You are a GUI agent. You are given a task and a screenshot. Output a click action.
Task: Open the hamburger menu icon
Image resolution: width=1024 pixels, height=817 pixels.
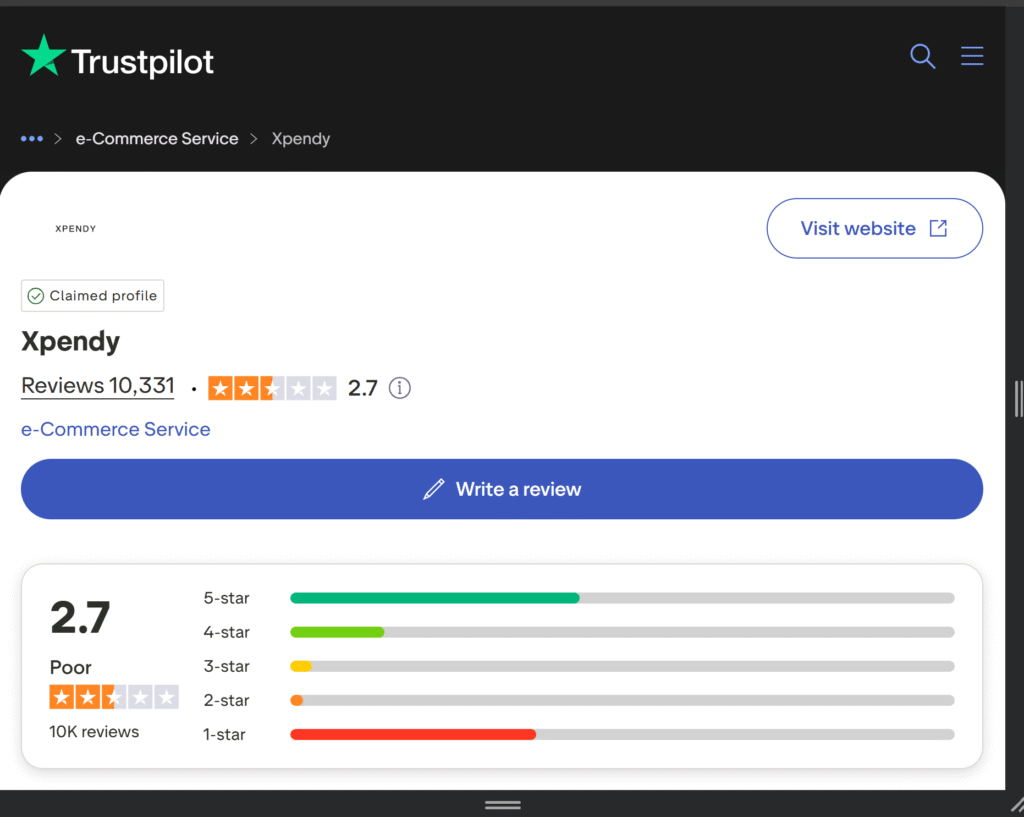972,56
